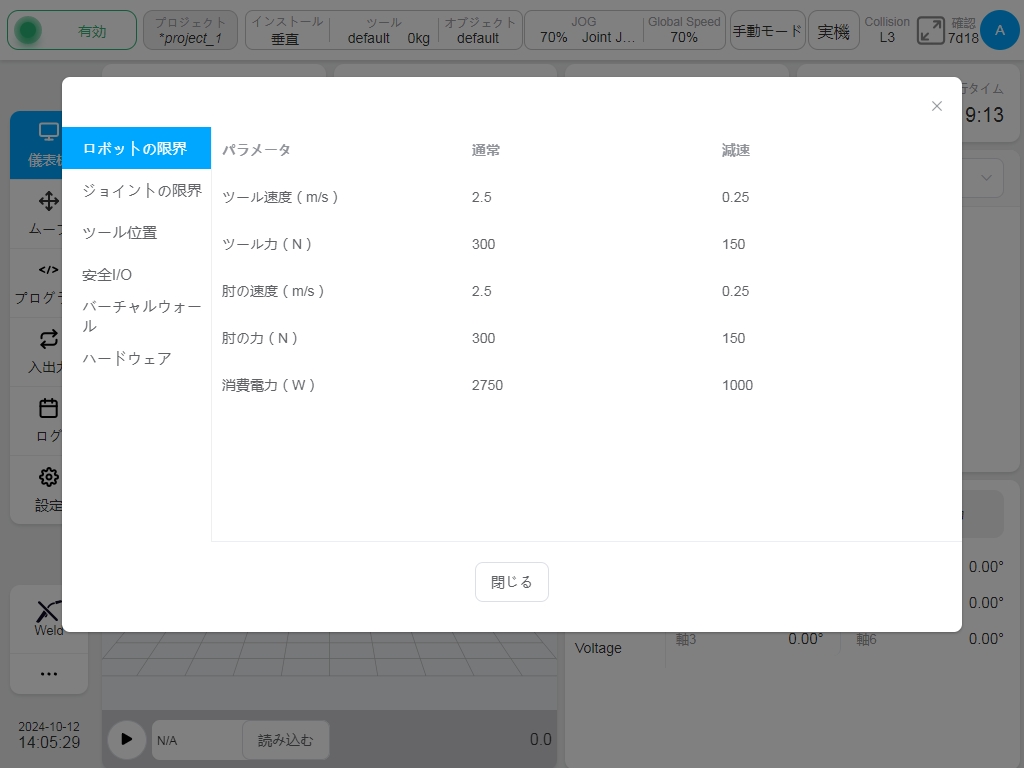Open the ハードウェア tab
The image size is (1024, 768).
click(x=136, y=359)
